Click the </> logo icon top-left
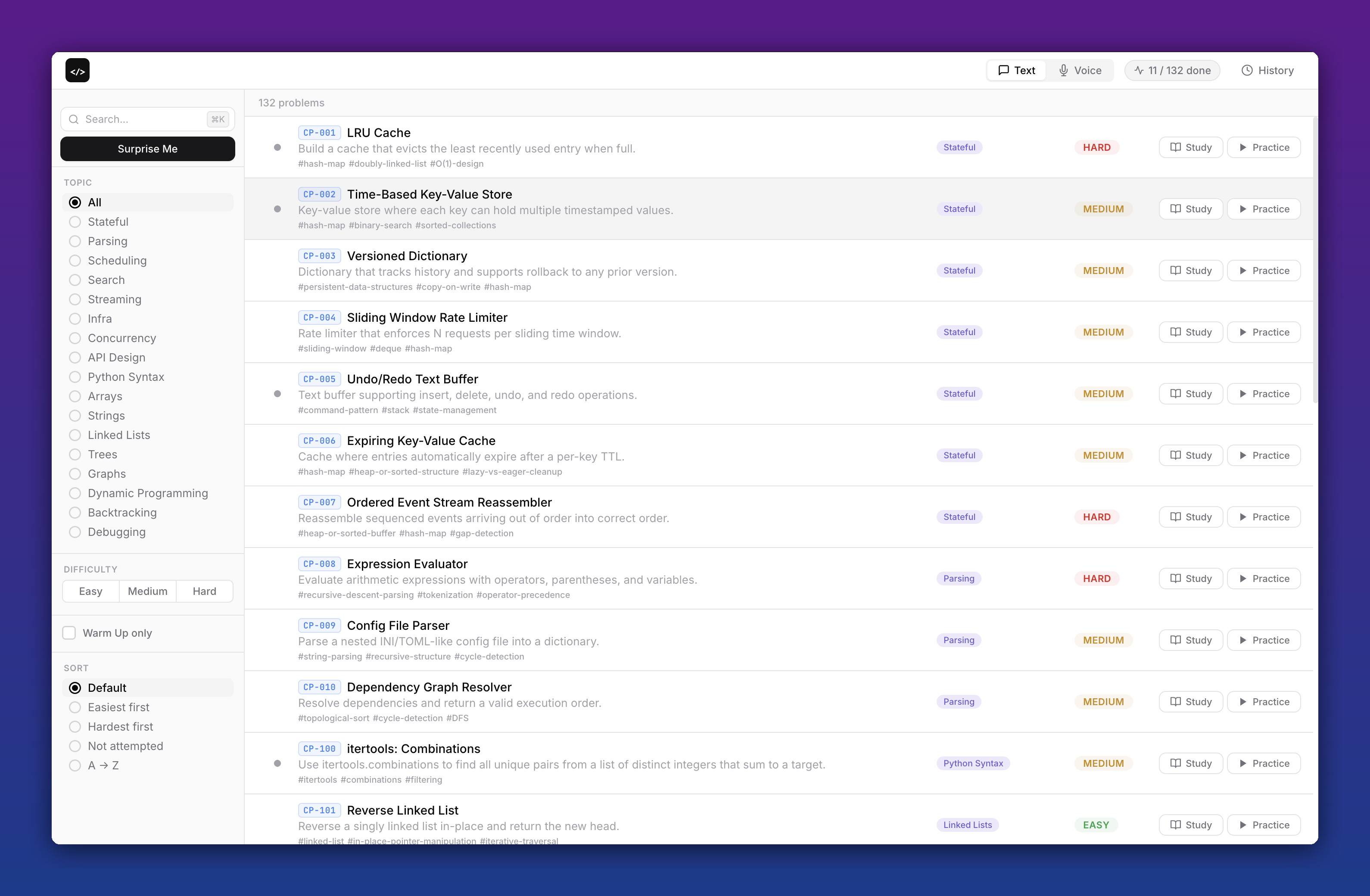This screenshot has width=1370, height=896. 77,70
